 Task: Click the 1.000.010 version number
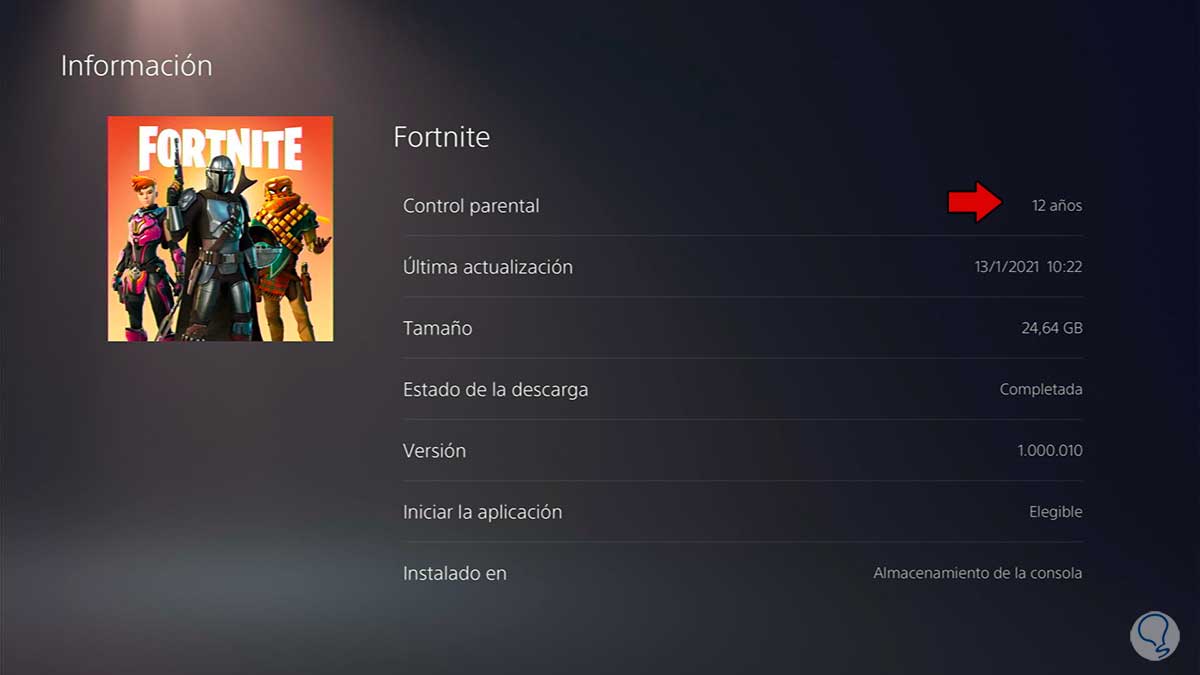(x=1050, y=451)
